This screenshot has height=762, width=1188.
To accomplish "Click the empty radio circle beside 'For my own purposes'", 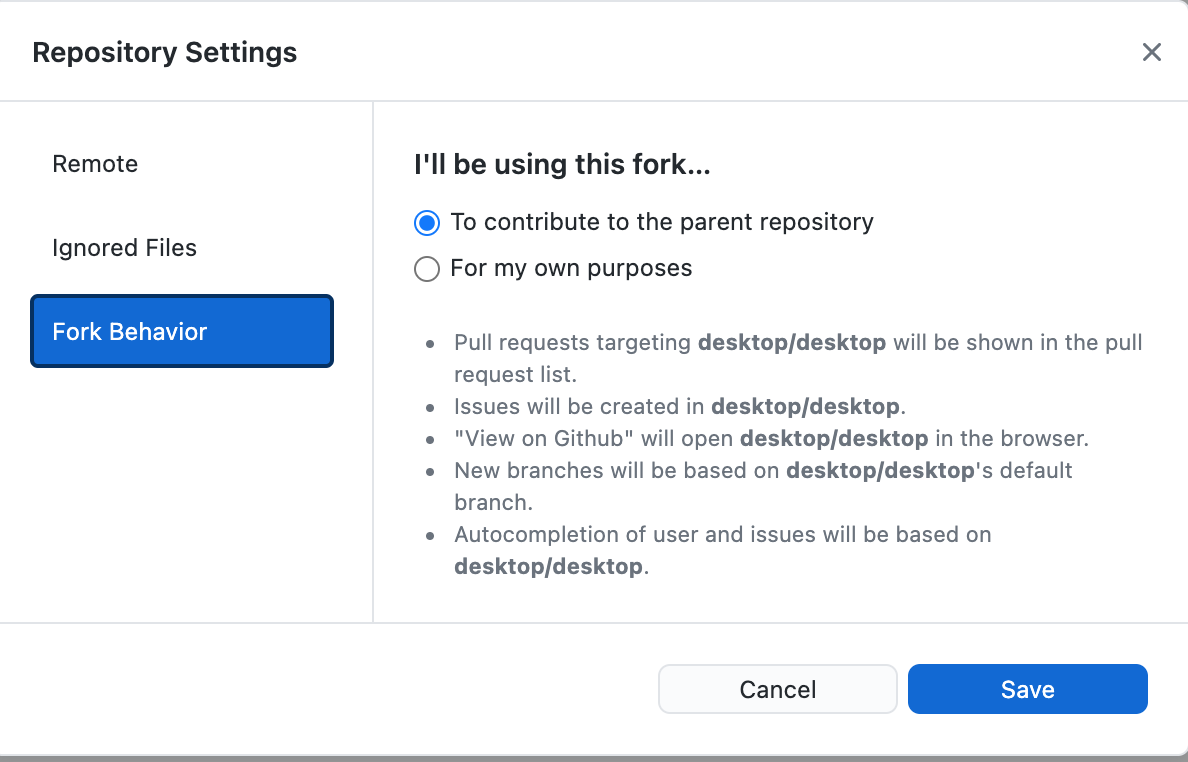I will (x=427, y=268).
